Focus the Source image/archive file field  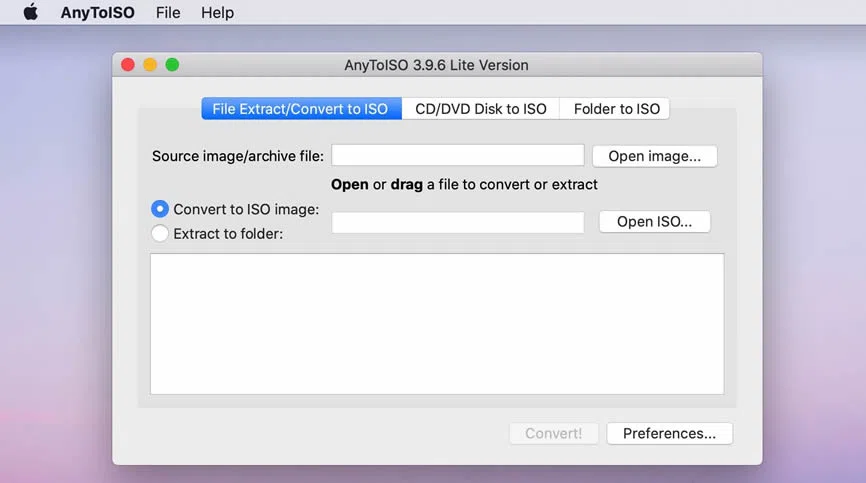point(457,155)
